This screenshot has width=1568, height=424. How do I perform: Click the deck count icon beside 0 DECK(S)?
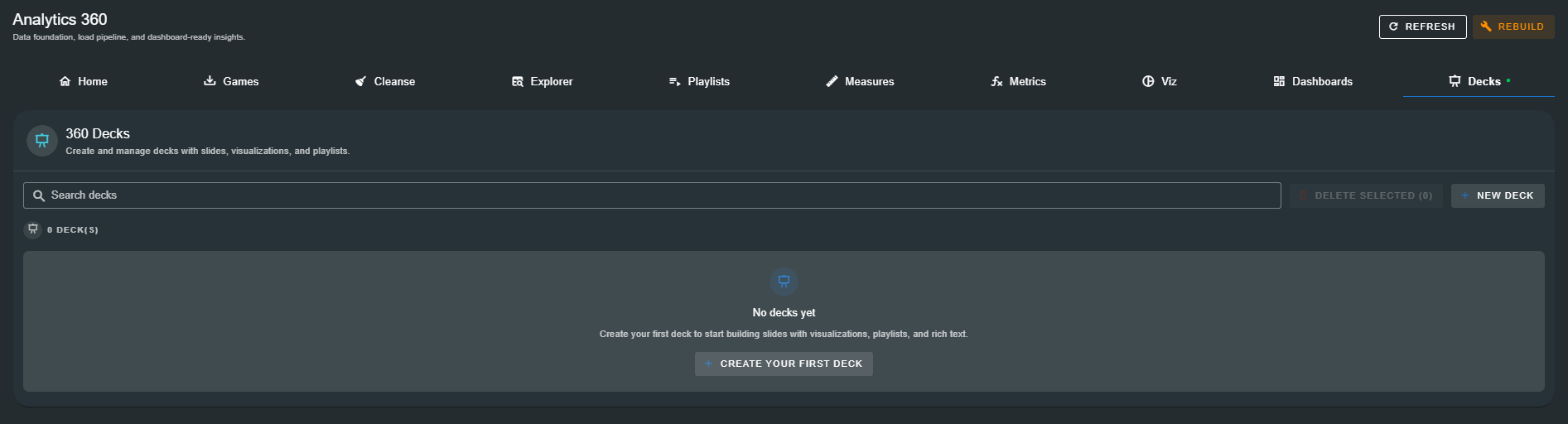[33, 229]
